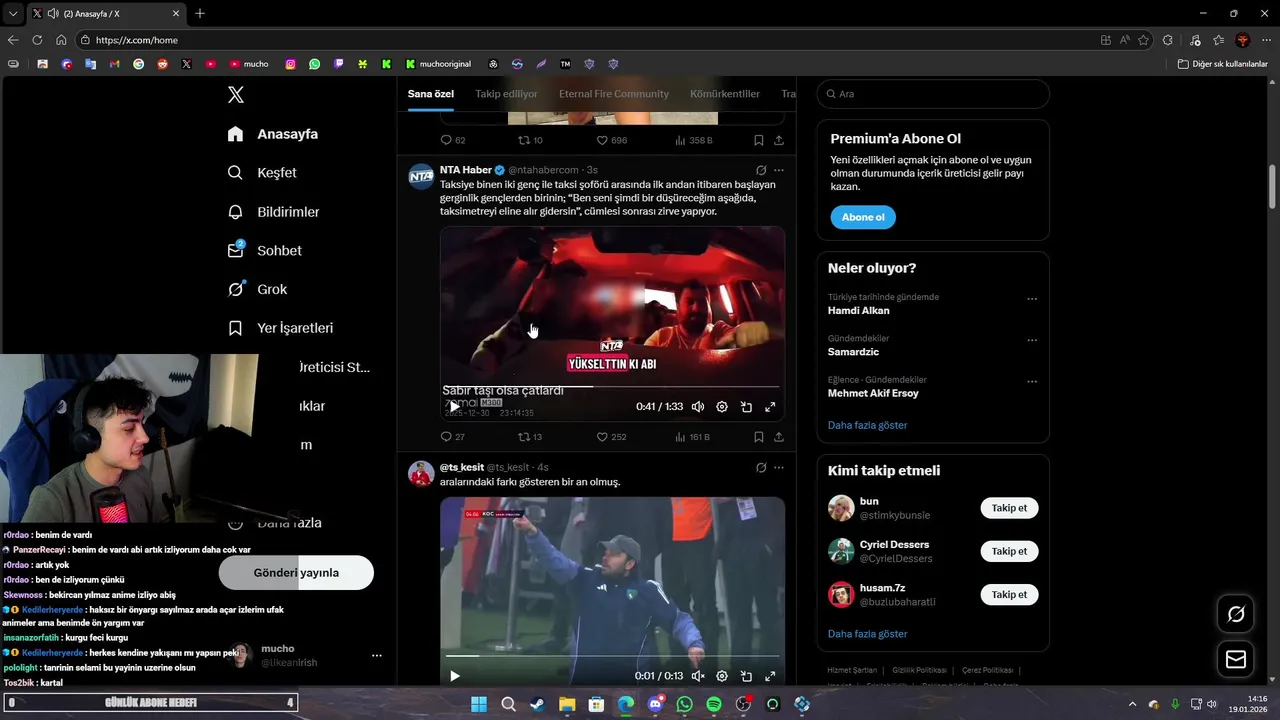This screenshot has width=1280, height=720.
Task: Follow husam.7z with Takip et
Action: pos(1009,594)
